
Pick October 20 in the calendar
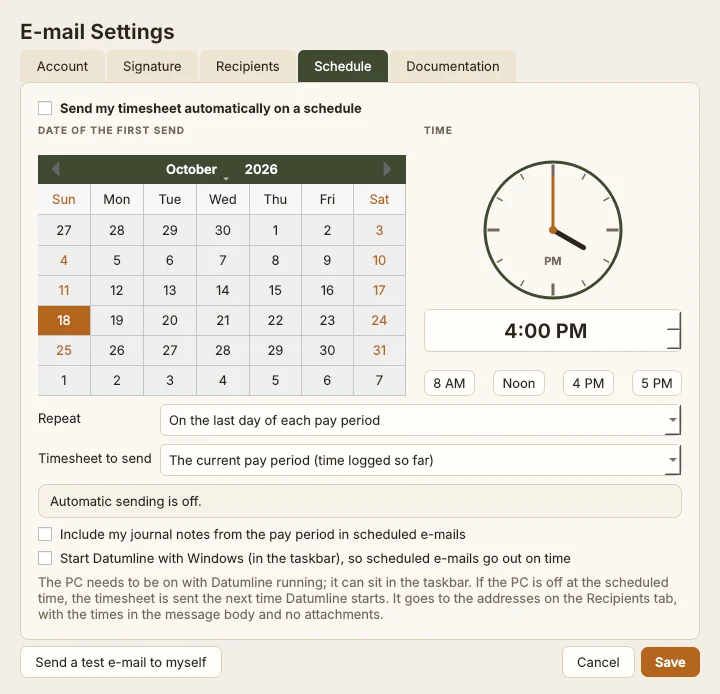[169, 320]
